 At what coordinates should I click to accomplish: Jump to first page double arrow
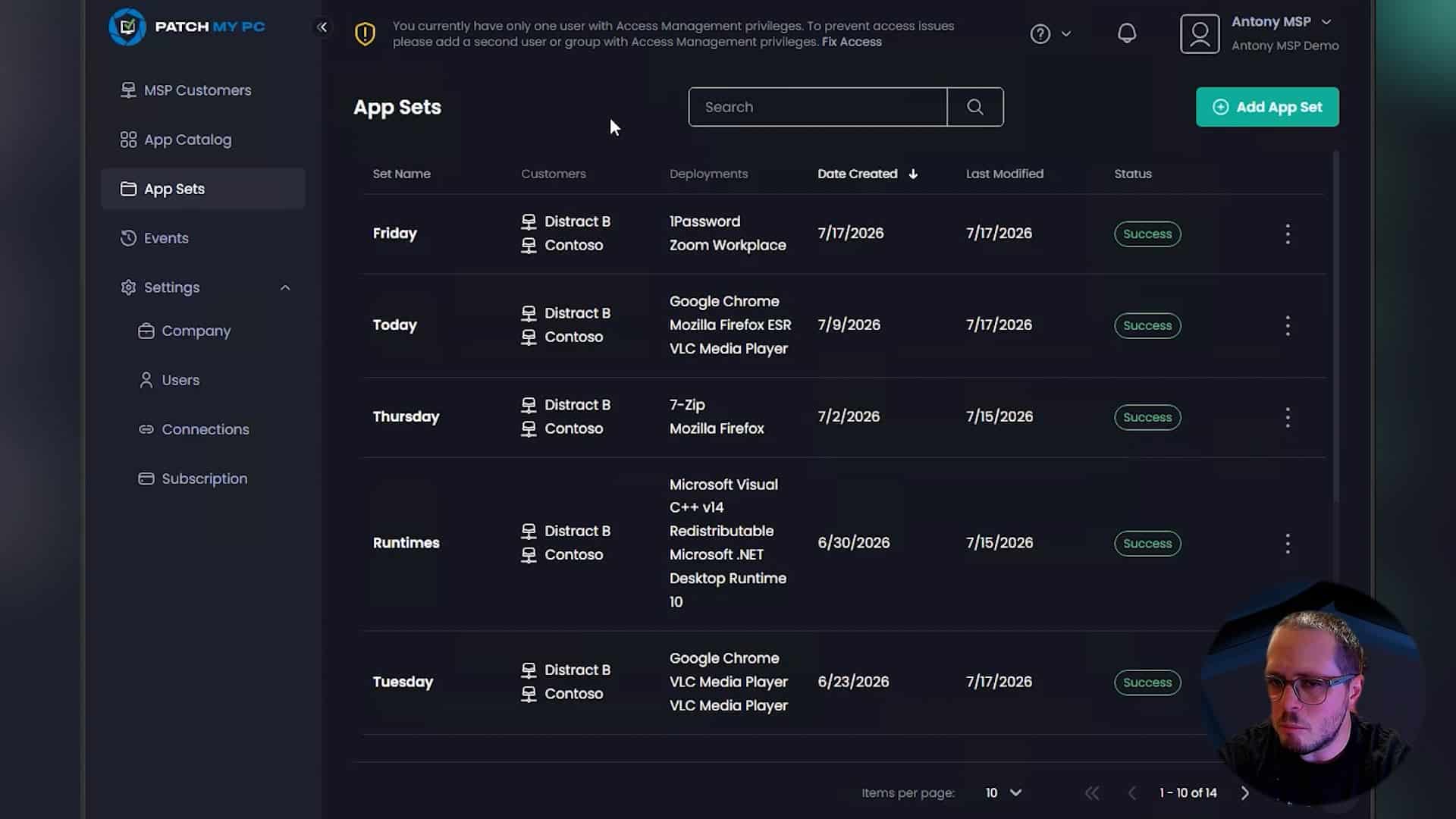pos(1092,792)
